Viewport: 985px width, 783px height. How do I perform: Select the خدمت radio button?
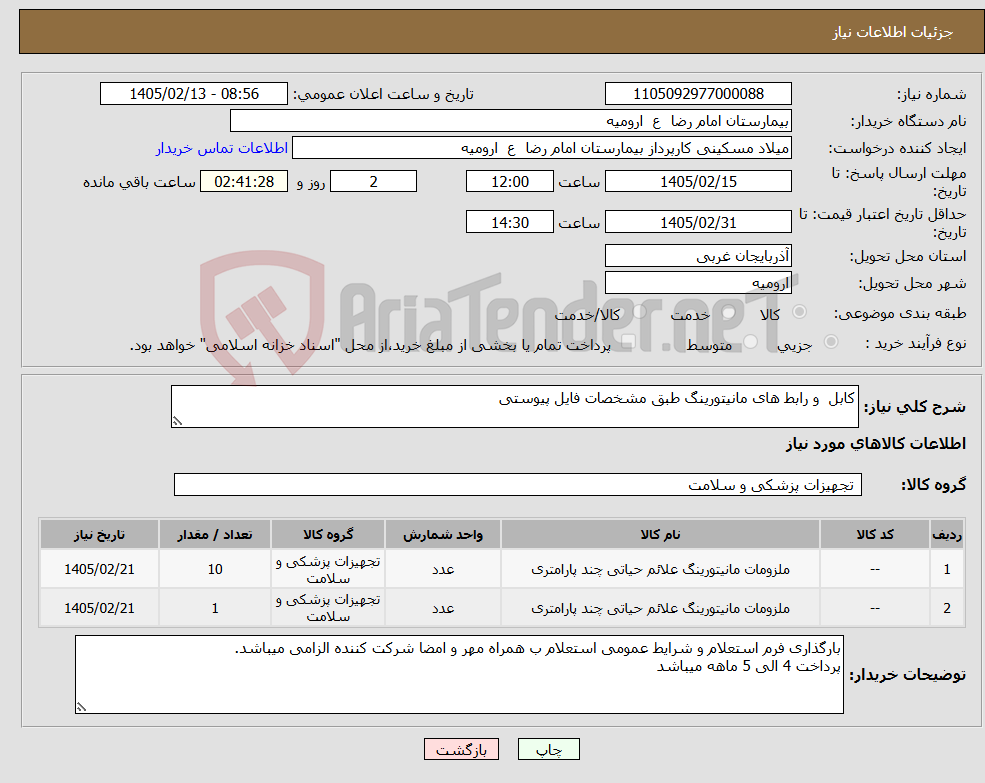click(x=729, y=312)
